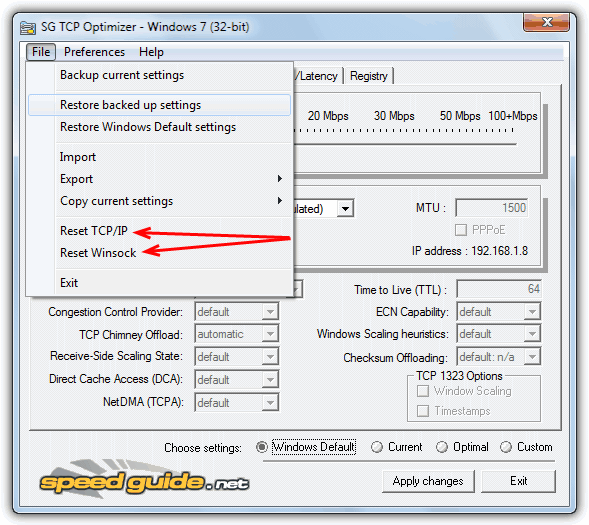Toggle the Window Scaling checkbox

[x=423, y=391]
